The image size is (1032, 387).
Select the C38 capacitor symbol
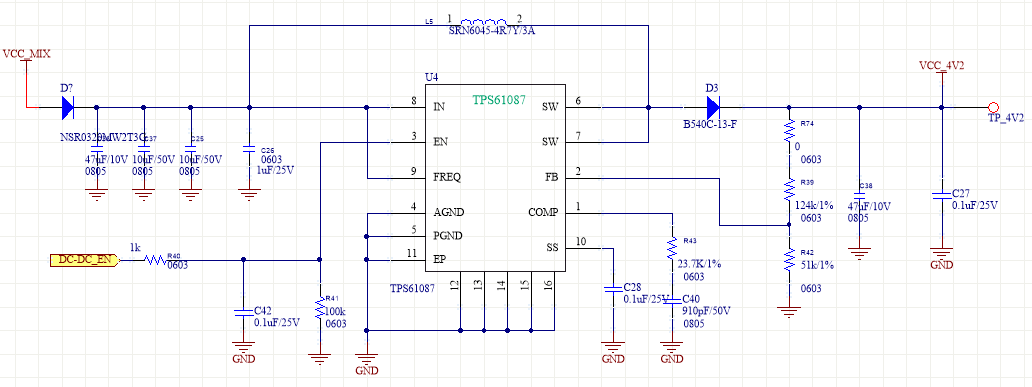click(859, 195)
